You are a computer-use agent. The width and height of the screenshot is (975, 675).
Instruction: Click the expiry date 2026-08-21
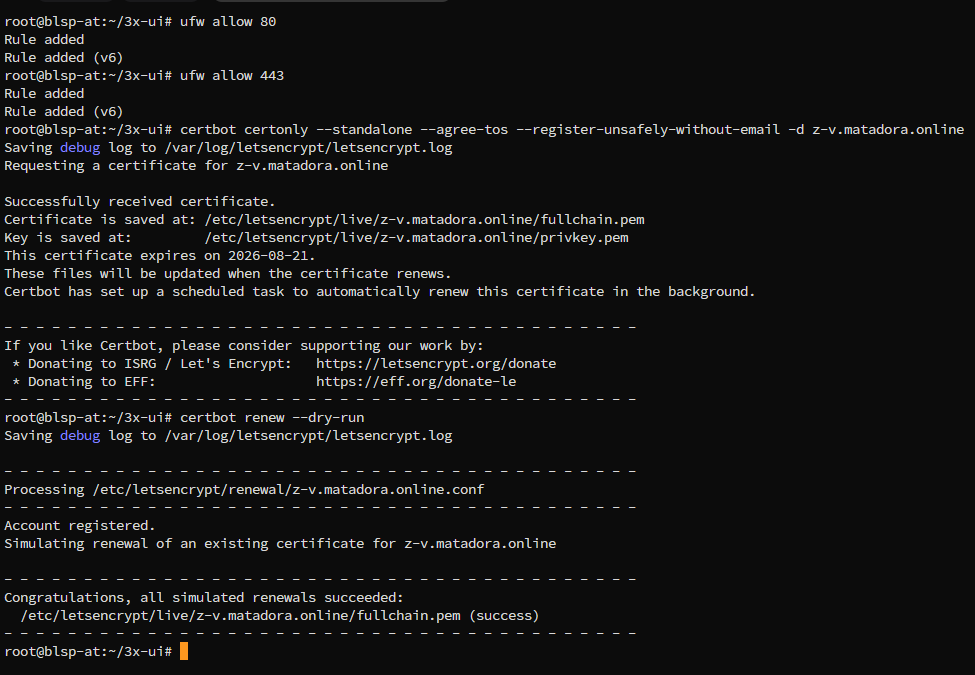[x=271, y=255]
